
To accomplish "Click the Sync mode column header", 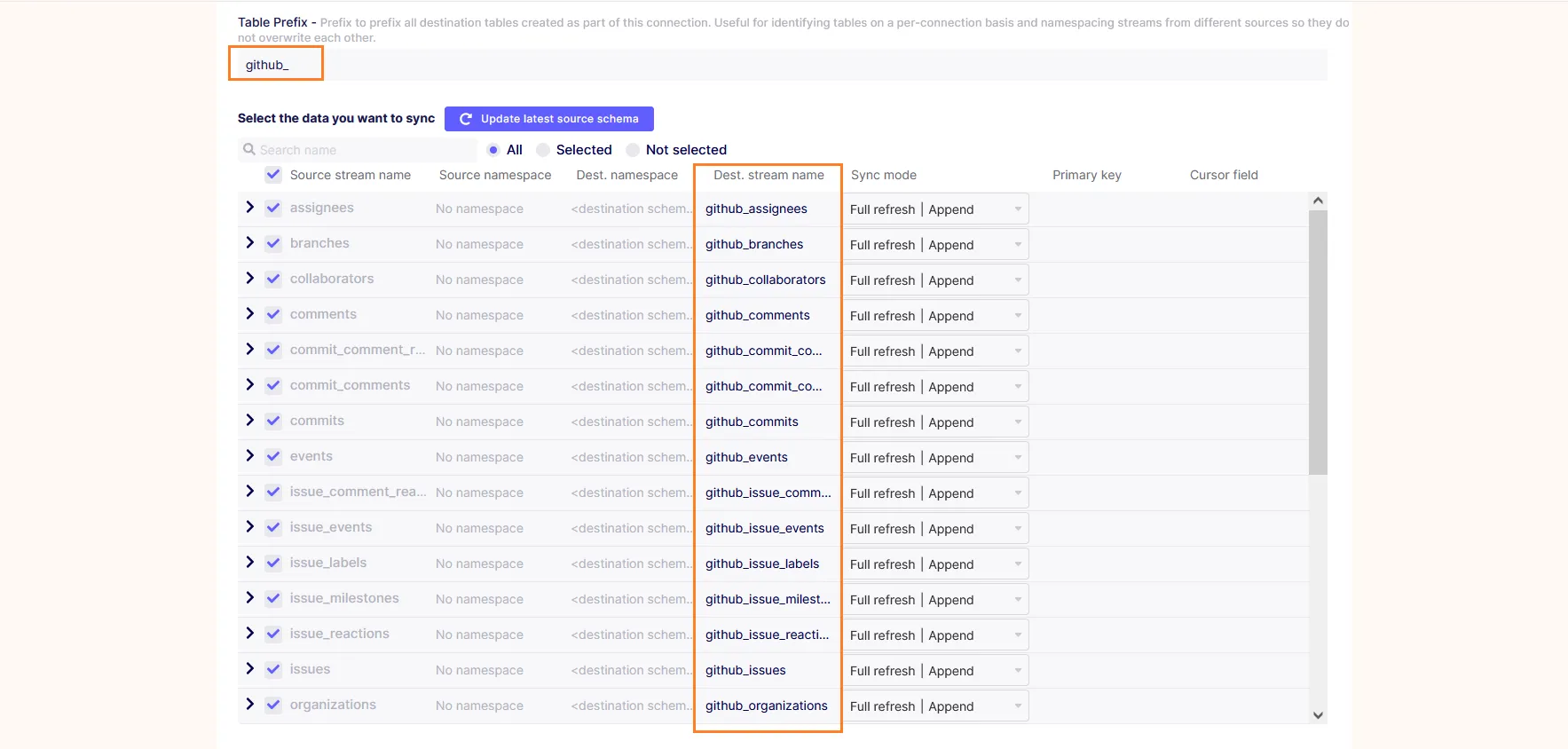I will pos(884,175).
